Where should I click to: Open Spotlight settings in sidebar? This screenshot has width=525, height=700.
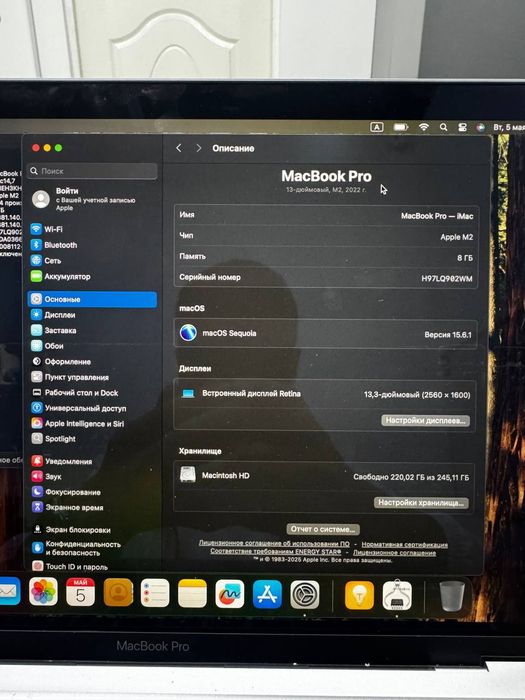point(60,439)
